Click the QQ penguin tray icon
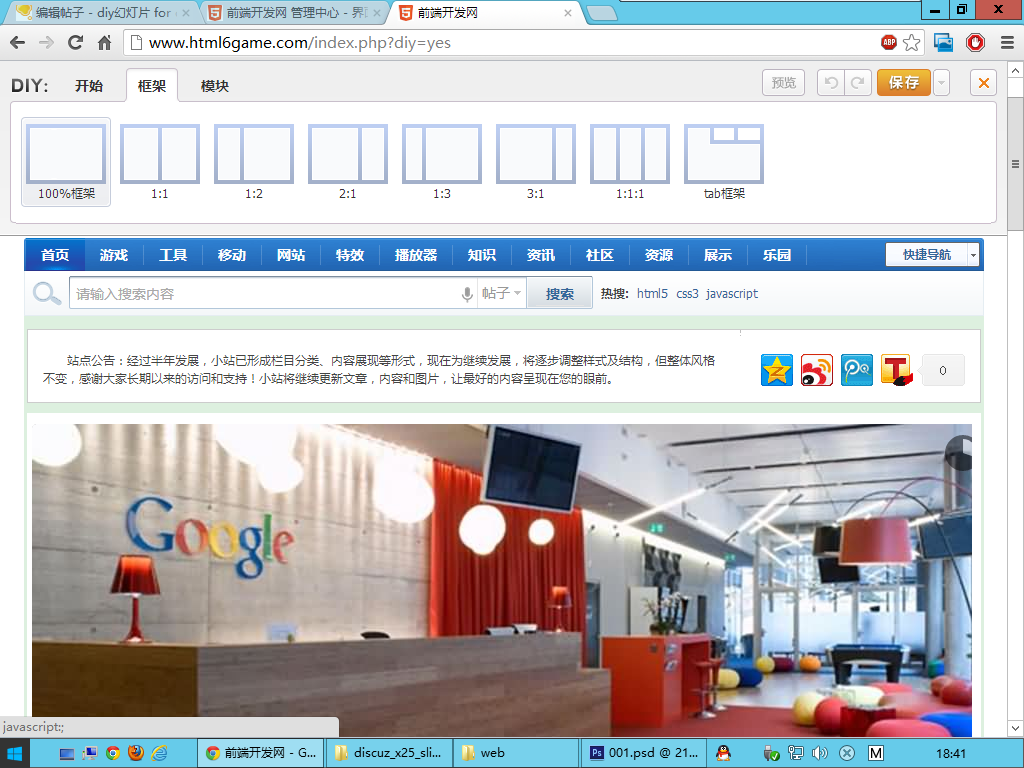 (723, 753)
